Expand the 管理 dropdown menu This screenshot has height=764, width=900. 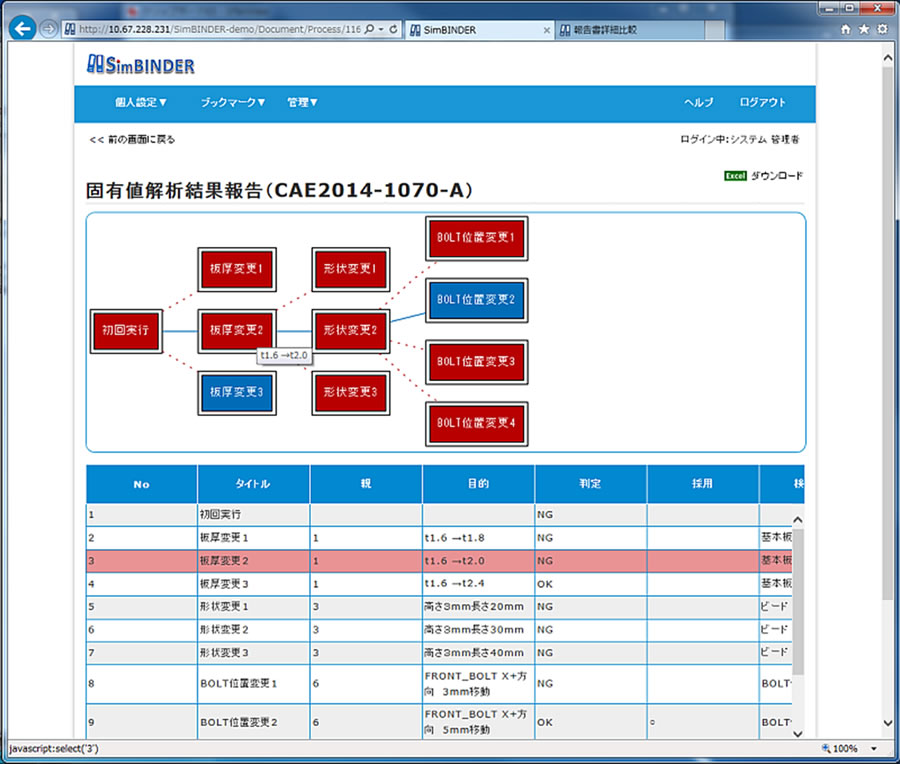pyautogui.click(x=302, y=102)
